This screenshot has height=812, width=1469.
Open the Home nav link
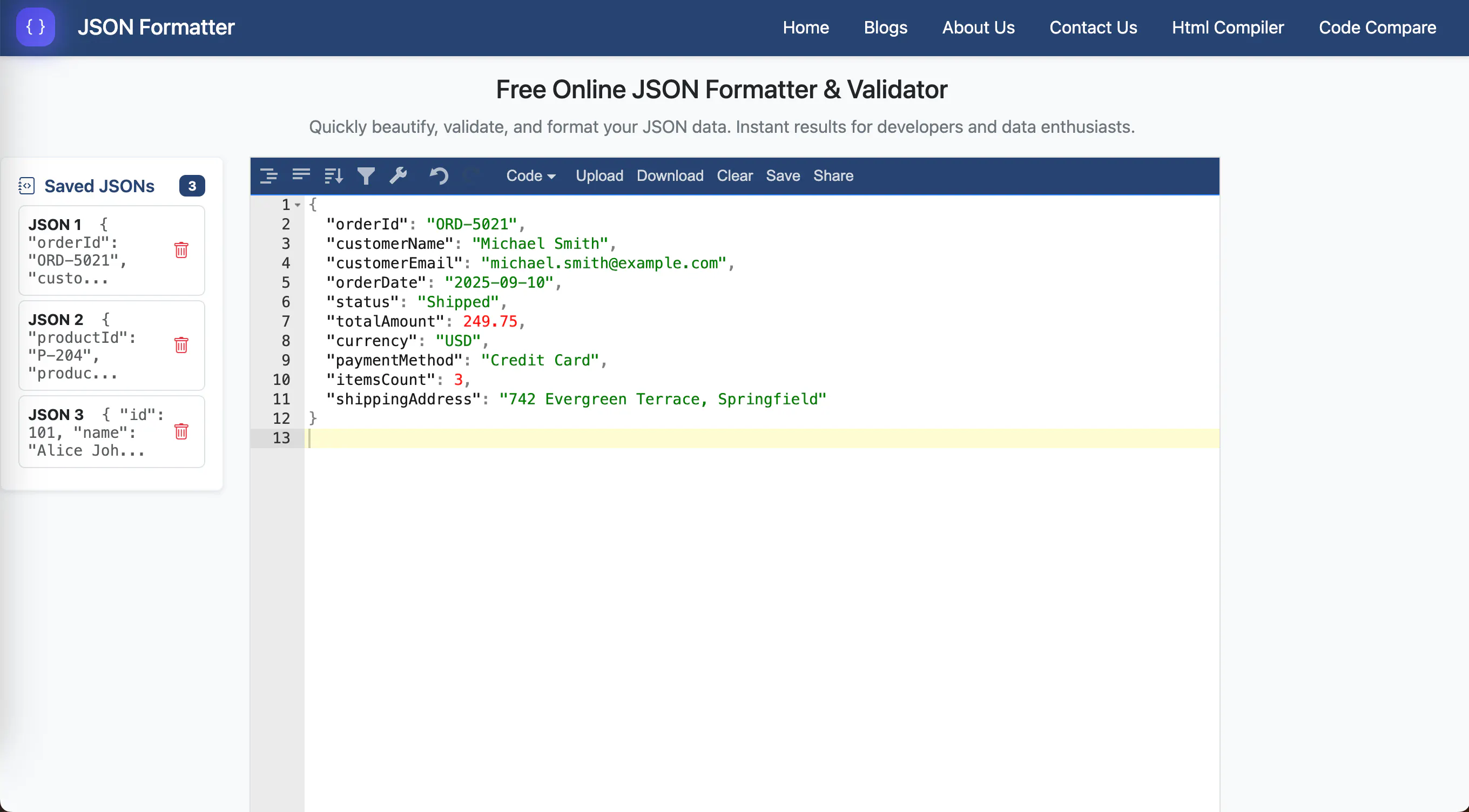tap(805, 28)
